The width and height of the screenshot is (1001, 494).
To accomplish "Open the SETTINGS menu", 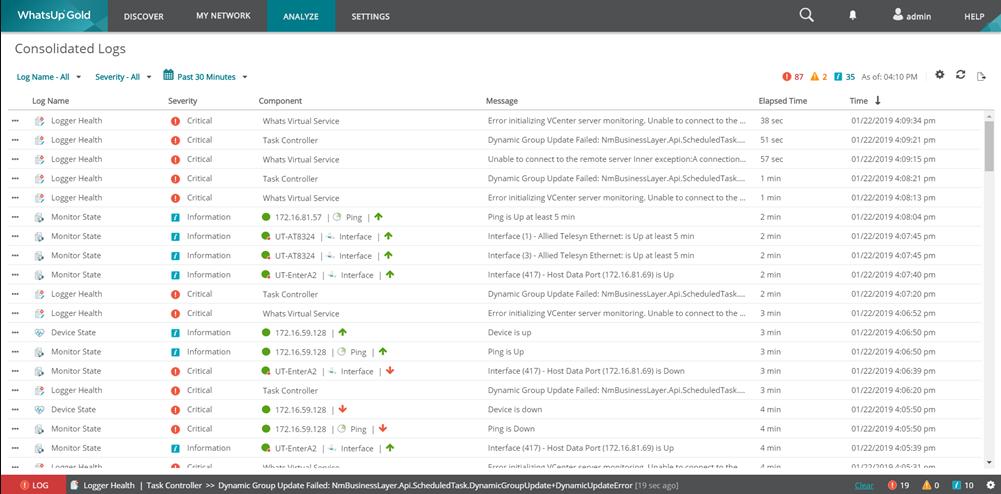I will (x=370, y=17).
